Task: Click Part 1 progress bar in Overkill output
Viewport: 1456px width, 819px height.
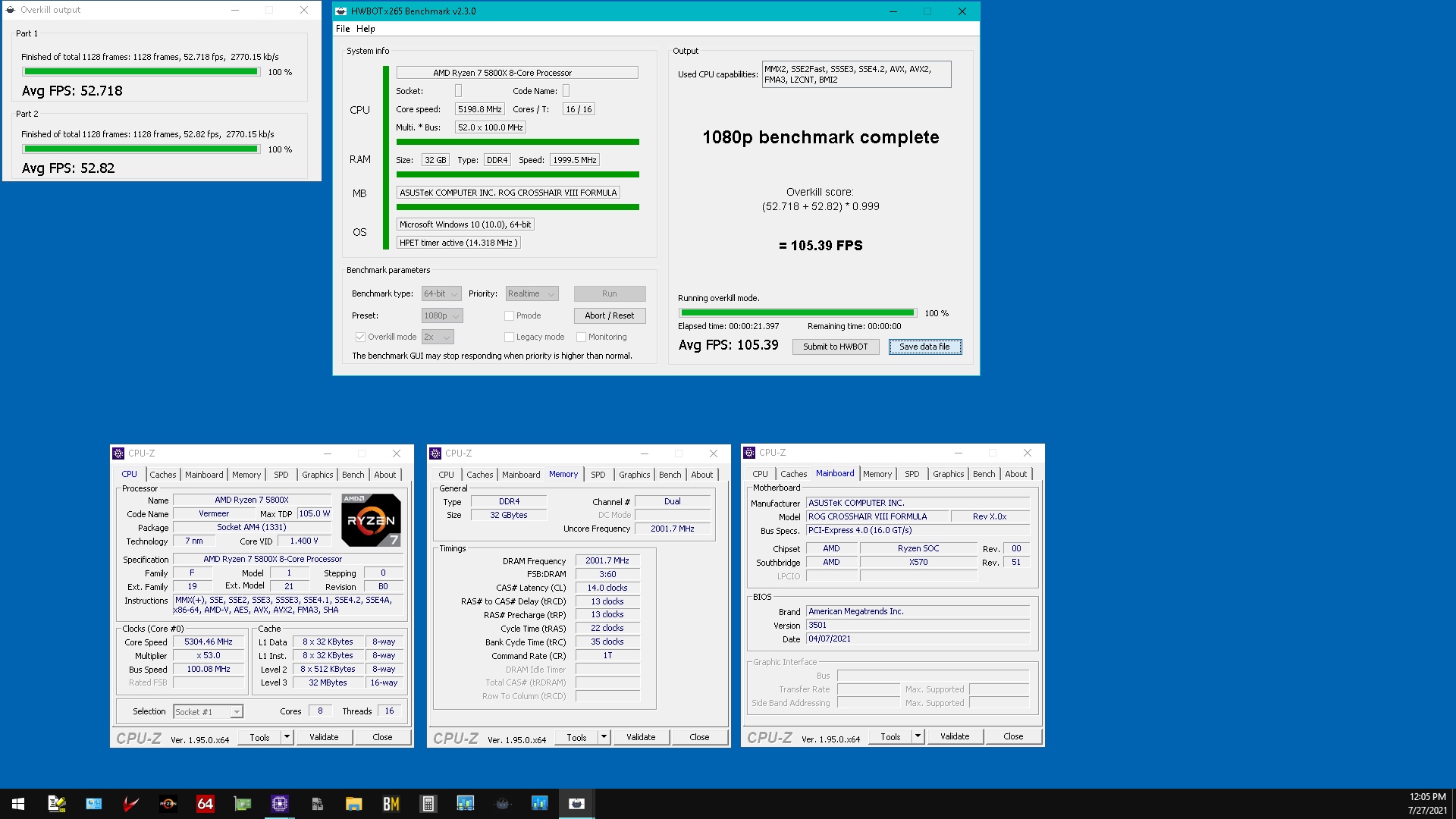Action: coord(140,72)
